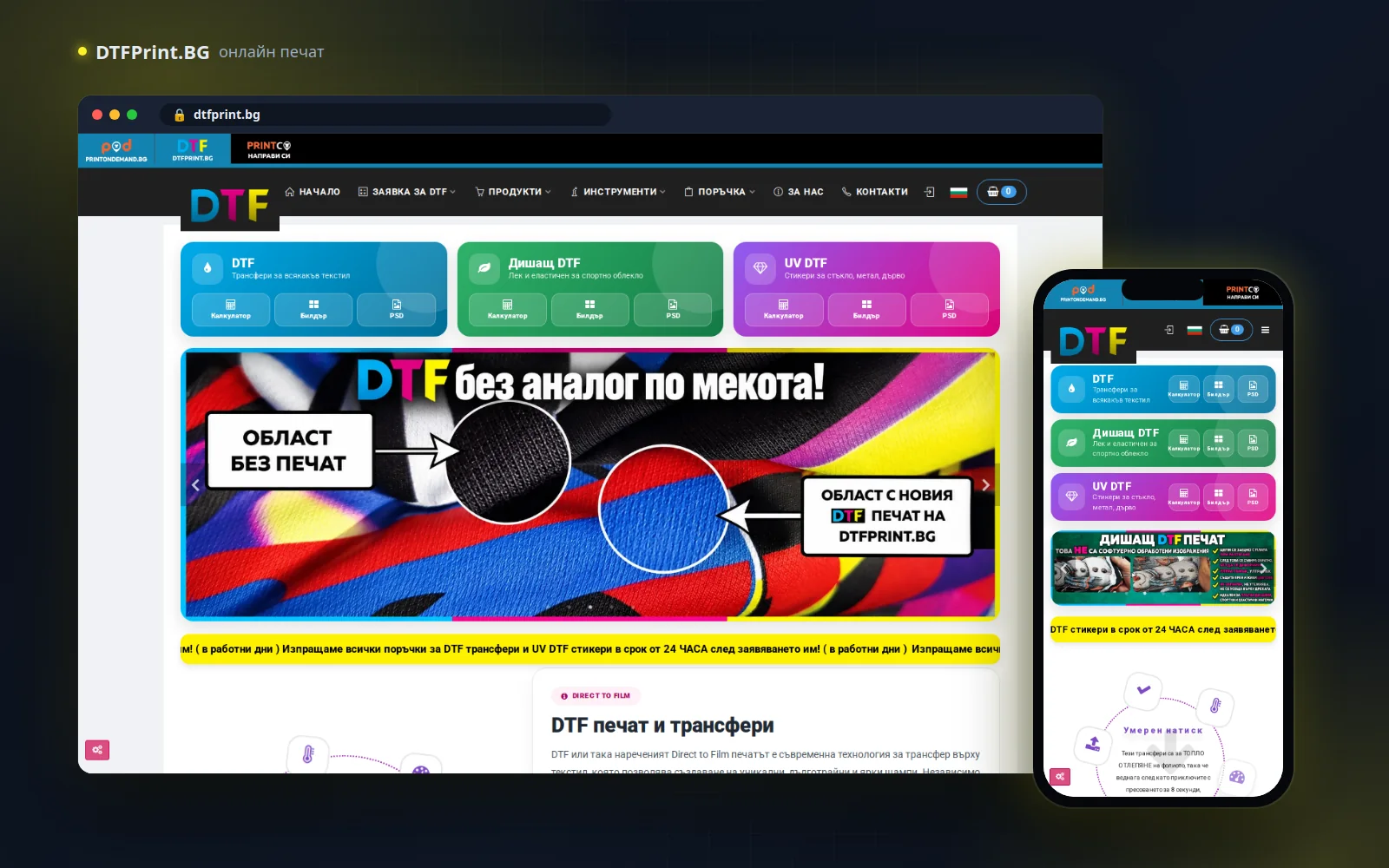The height and width of the screenshot is (868, 1389).
Task: Switch to the PRINTCO site tab on desktop
Action: tap(269, 150)
